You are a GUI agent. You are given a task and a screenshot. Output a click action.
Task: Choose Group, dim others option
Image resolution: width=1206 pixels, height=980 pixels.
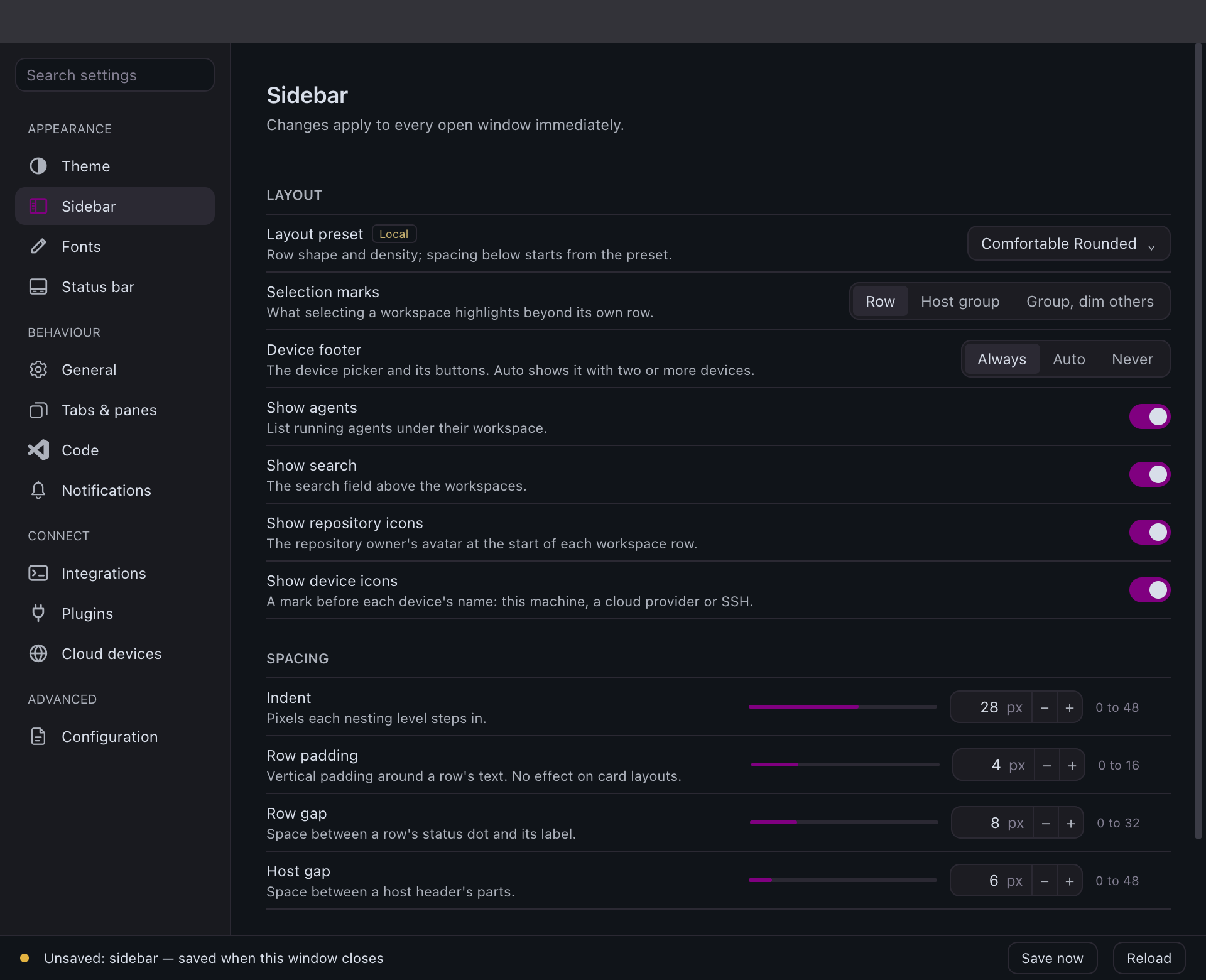tap(1090, 302)
